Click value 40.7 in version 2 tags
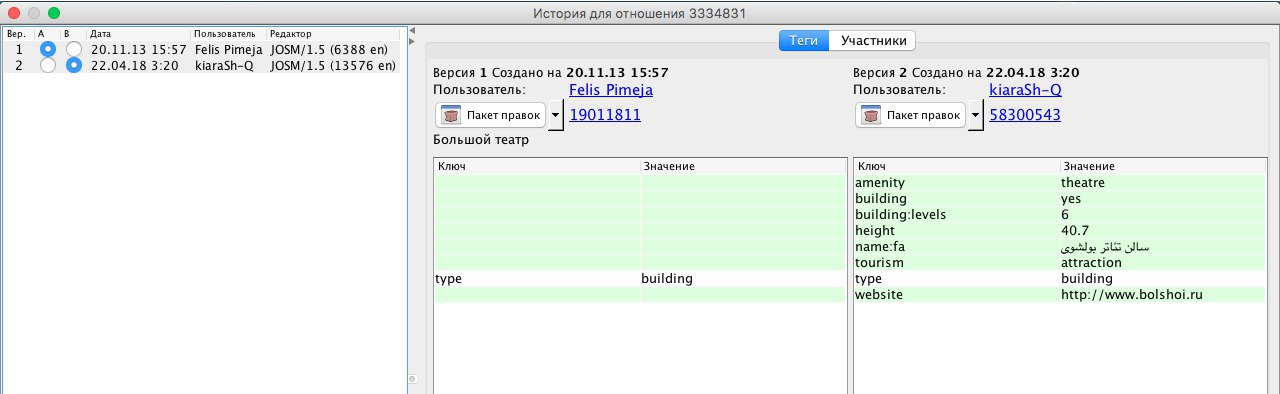The height and width of the screenshot is (394, 1280). point(1075,231)
